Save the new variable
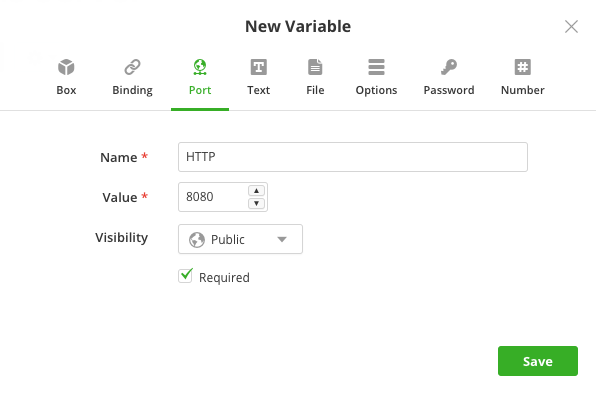Image resolution: width=596 pixels, height=393 pixels. pos(538,361)
